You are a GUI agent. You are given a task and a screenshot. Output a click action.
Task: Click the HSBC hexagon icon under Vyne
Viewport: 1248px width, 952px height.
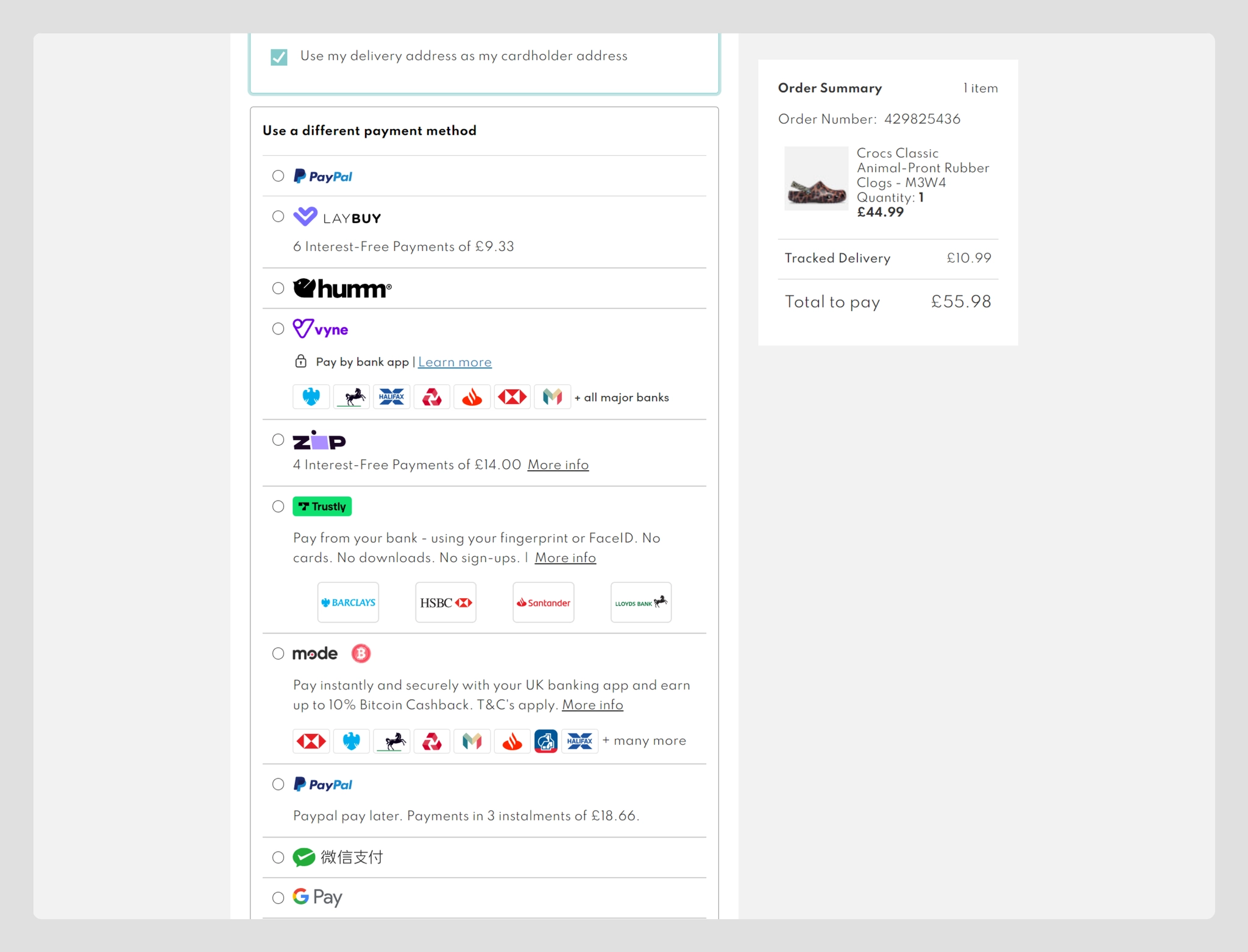(512, 397)
